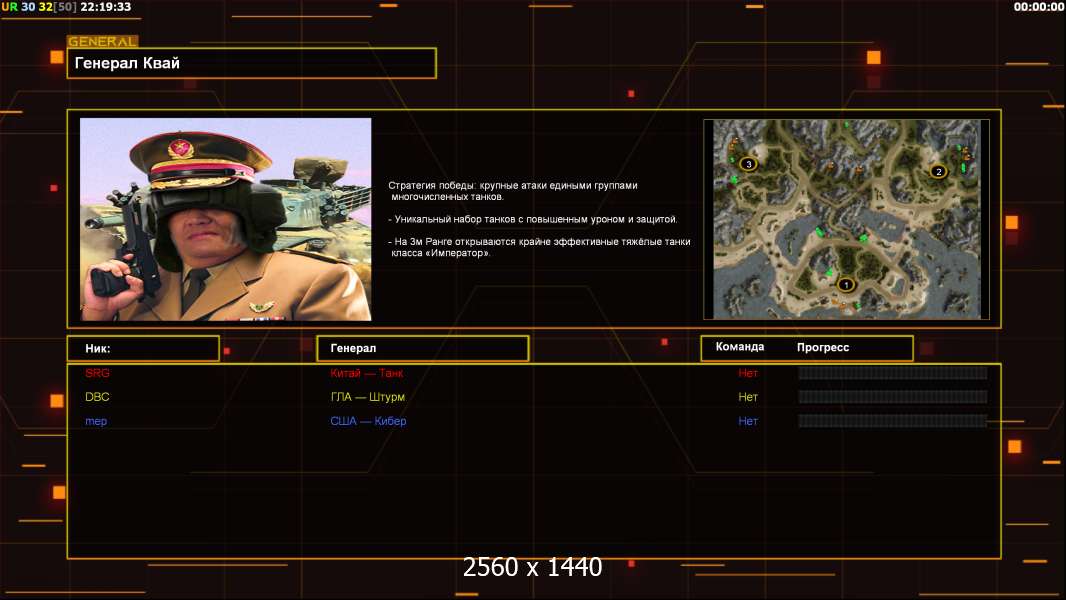1066x600 pixels.
Task: Click the «Китай — Танк» faction entry
Action: tap(366, 373)
